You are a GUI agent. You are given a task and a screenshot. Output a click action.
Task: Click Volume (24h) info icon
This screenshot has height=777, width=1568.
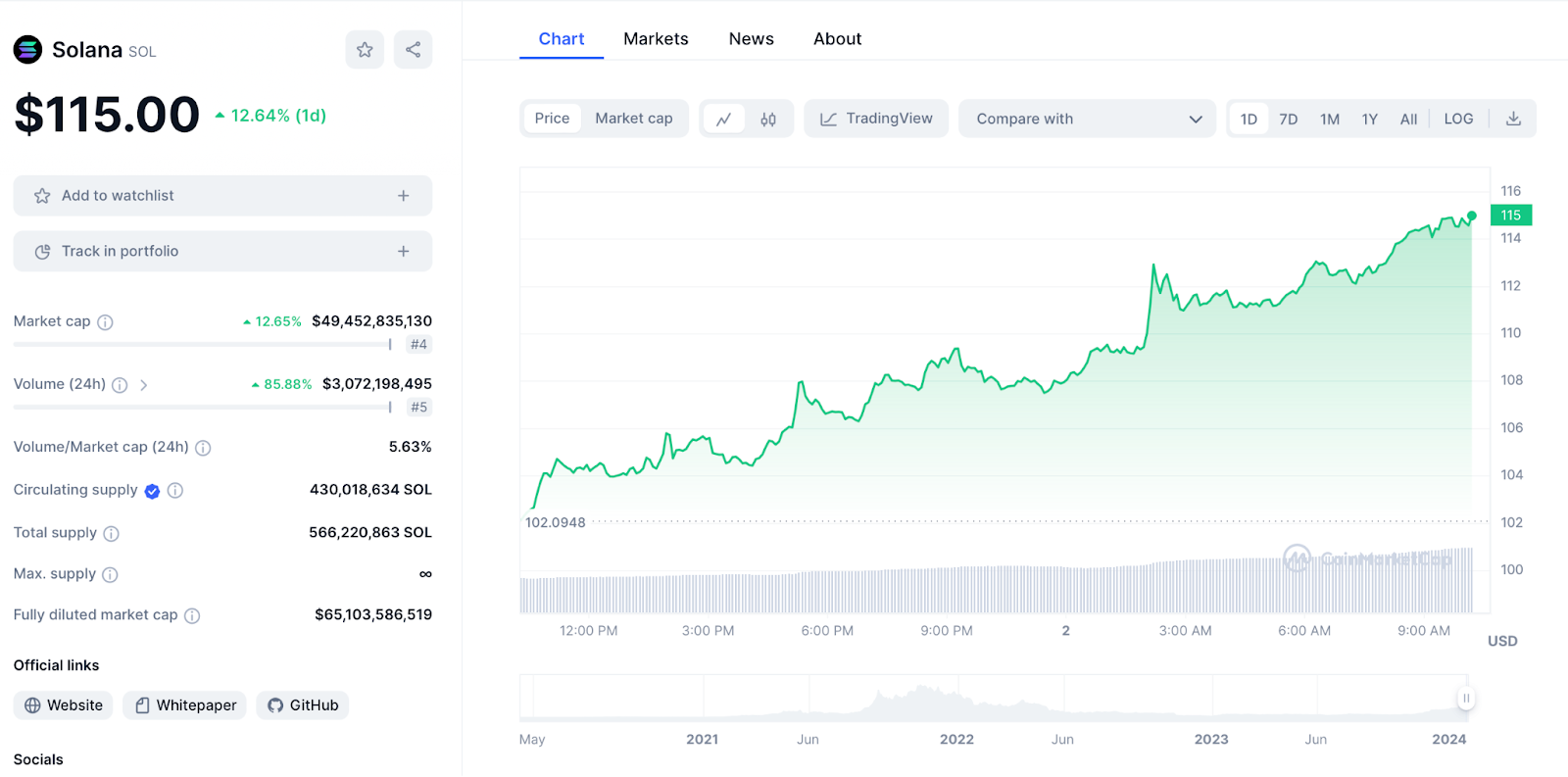(120, 385)
